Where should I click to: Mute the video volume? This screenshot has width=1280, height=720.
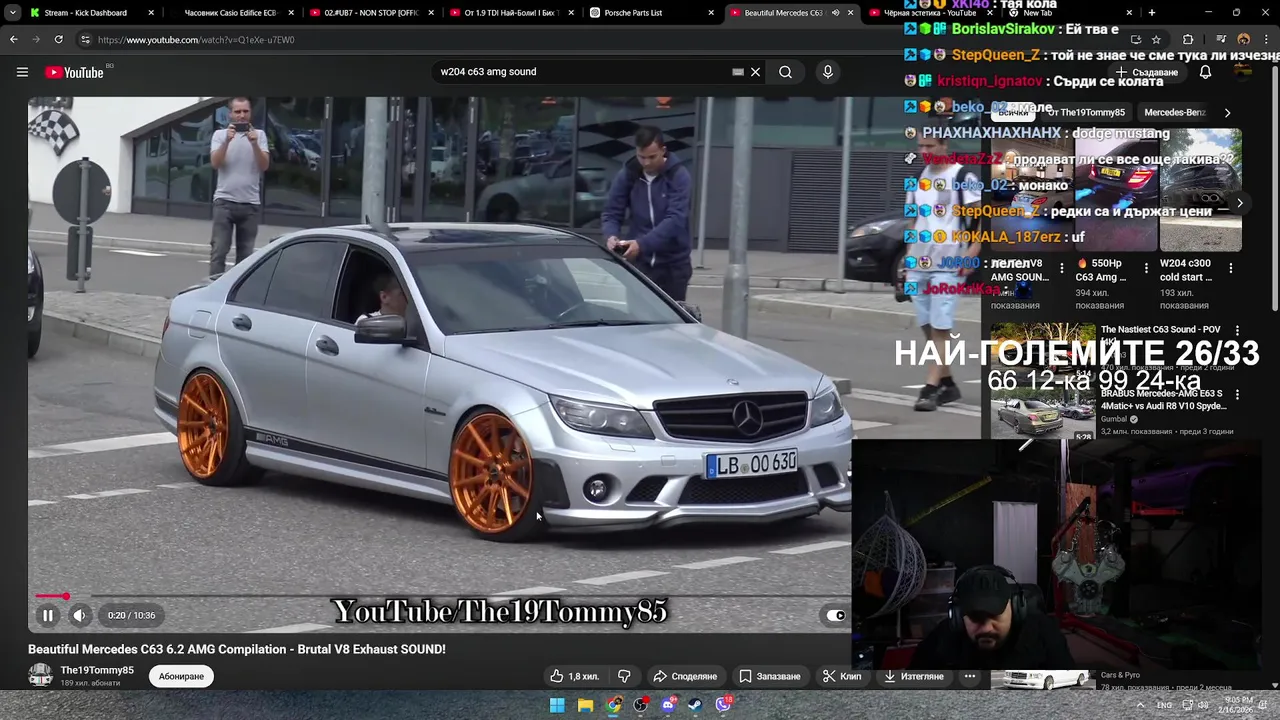coord(80,616)
